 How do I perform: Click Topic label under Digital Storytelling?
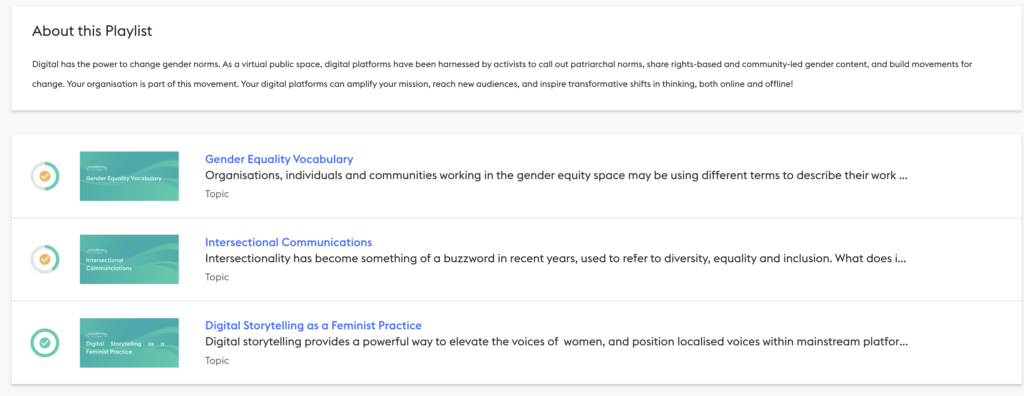(217, 360)
